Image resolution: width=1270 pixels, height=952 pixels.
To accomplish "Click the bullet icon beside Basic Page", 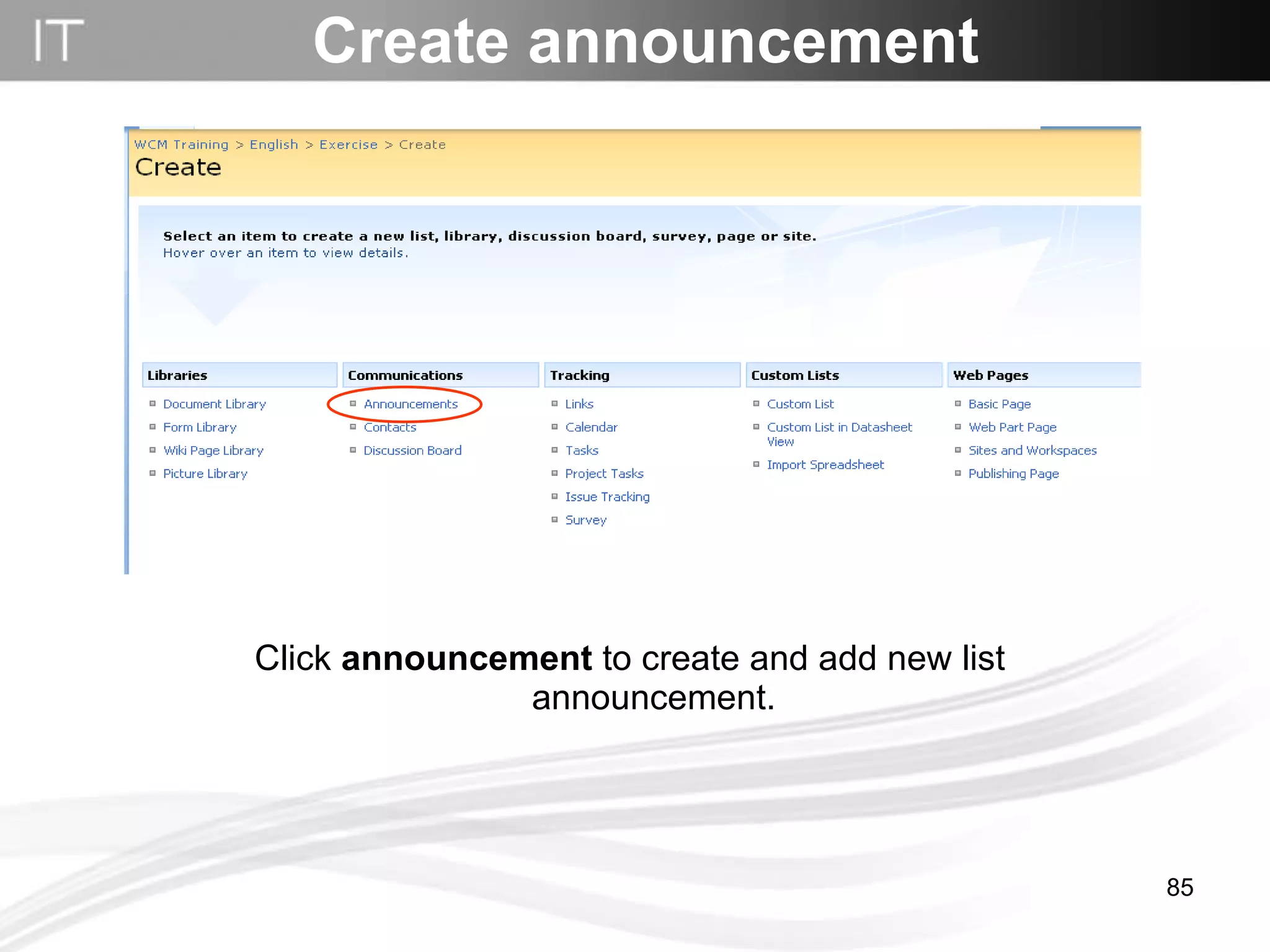I will [958, 403].
